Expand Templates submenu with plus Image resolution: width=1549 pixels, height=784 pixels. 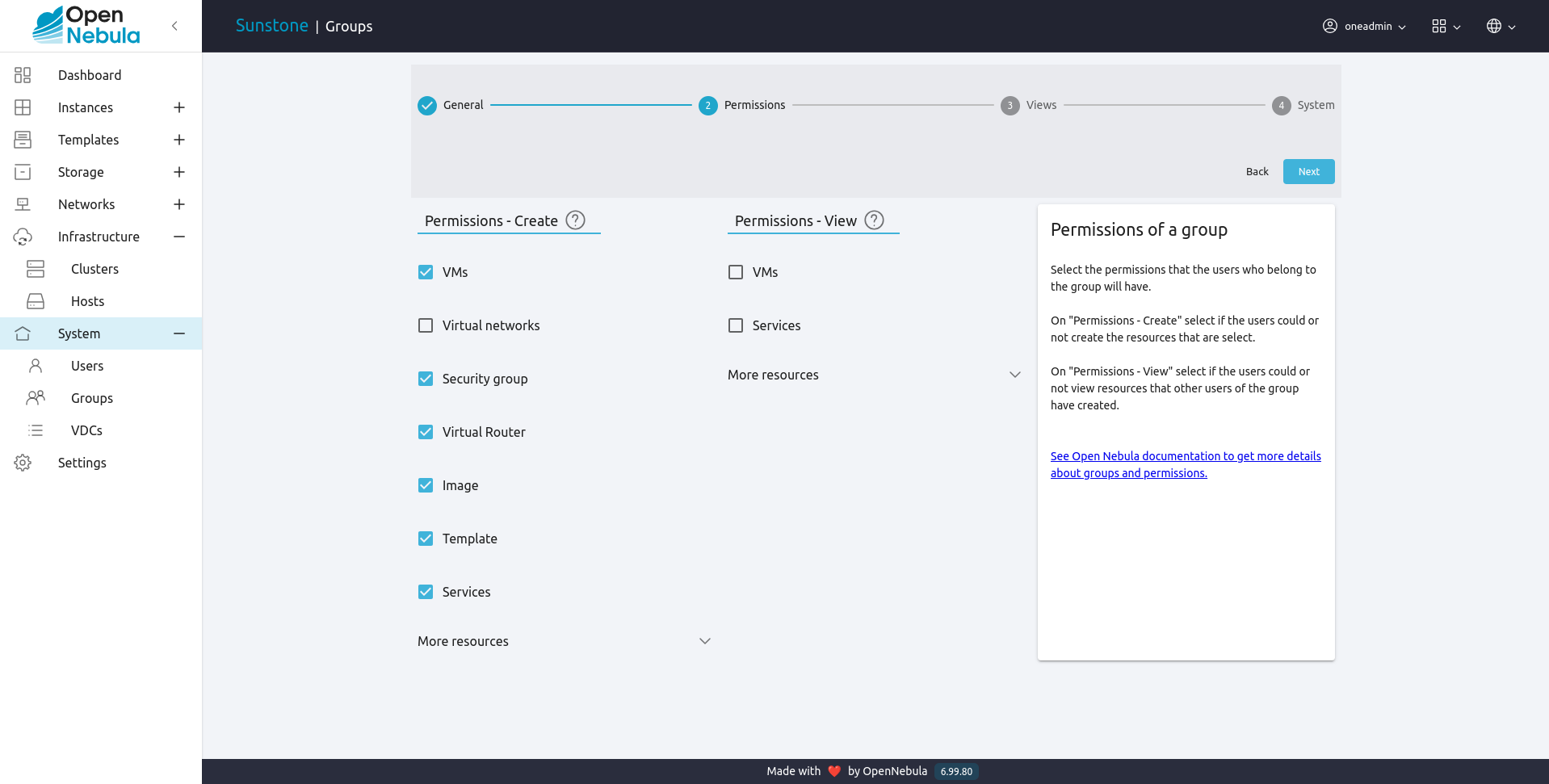pos(179,140)
